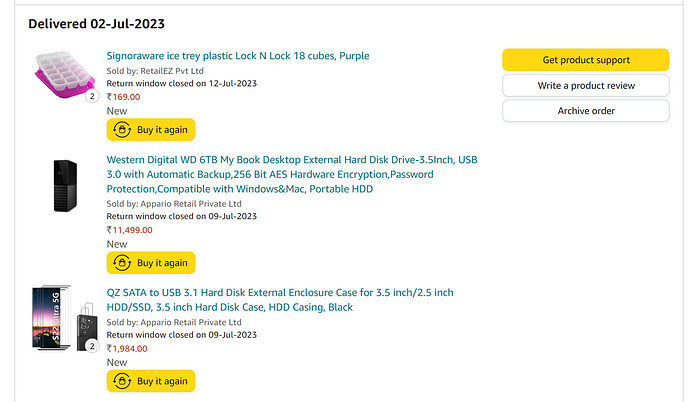
Task: Click reorder icon on QZ enclosure button
Action: (x=122, y=381)
